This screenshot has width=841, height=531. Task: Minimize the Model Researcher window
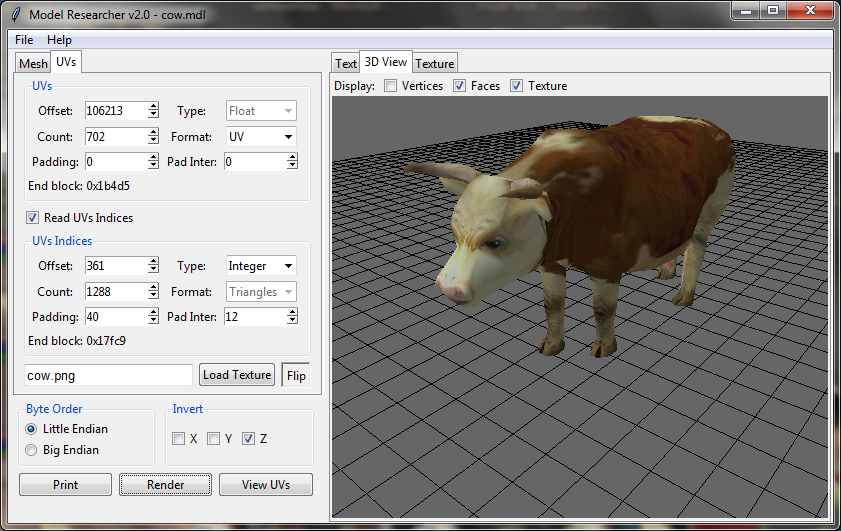click(x=746, y=11)
